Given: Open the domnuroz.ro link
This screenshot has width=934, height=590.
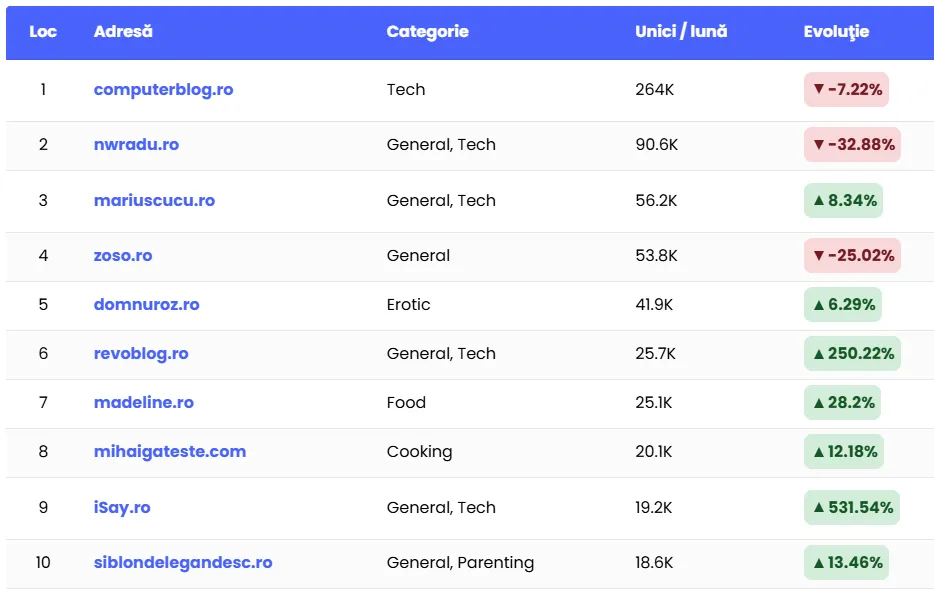Looking at the screenshot, I should pyautogui.click(x=146, y=304).
